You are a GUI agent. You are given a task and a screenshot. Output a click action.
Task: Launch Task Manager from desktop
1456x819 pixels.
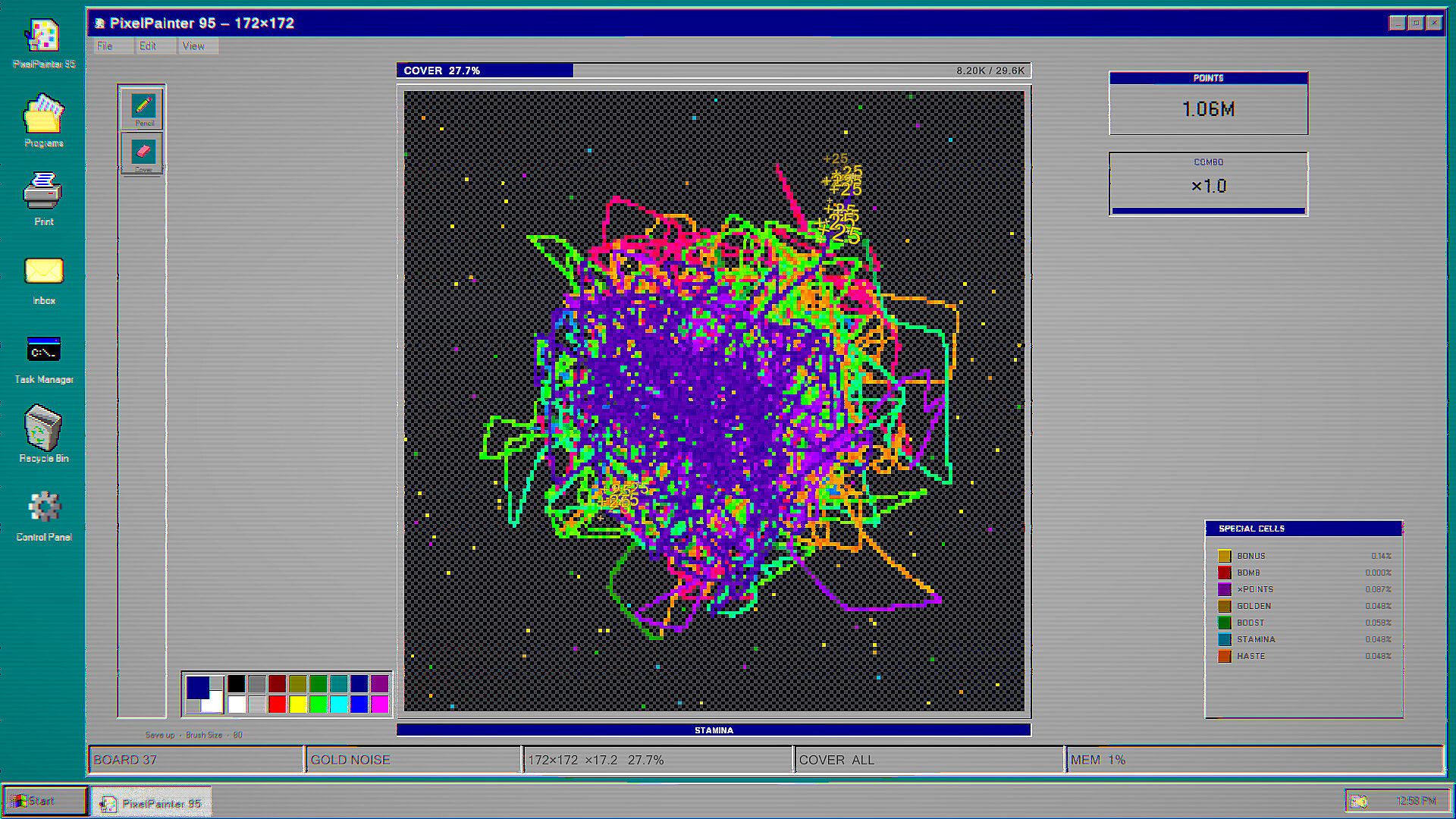(x=43, y=359)
